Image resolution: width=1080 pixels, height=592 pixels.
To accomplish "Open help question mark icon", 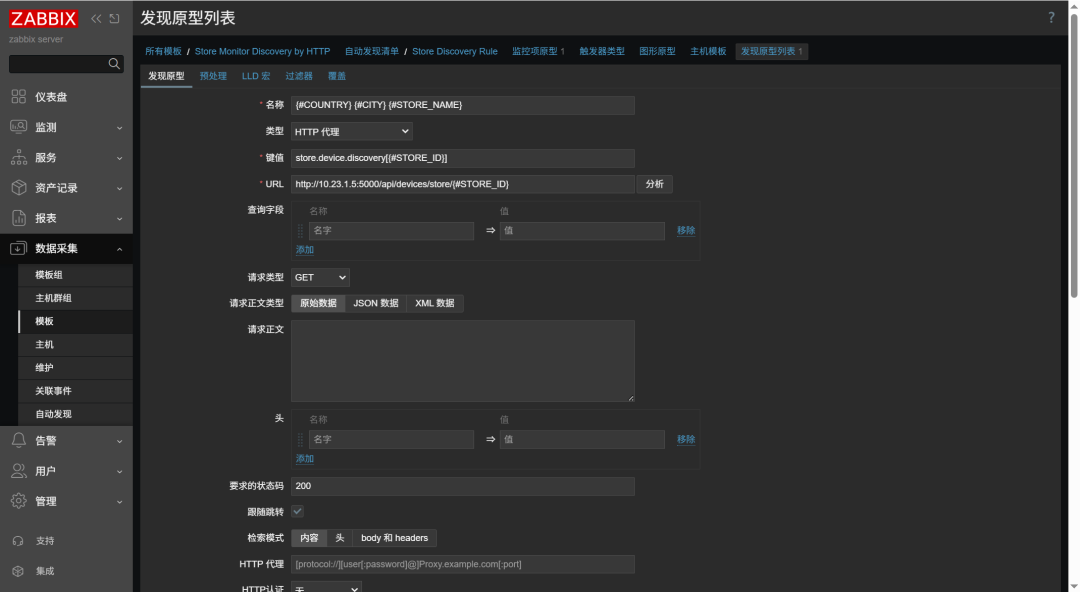I will coord(1051,18).
